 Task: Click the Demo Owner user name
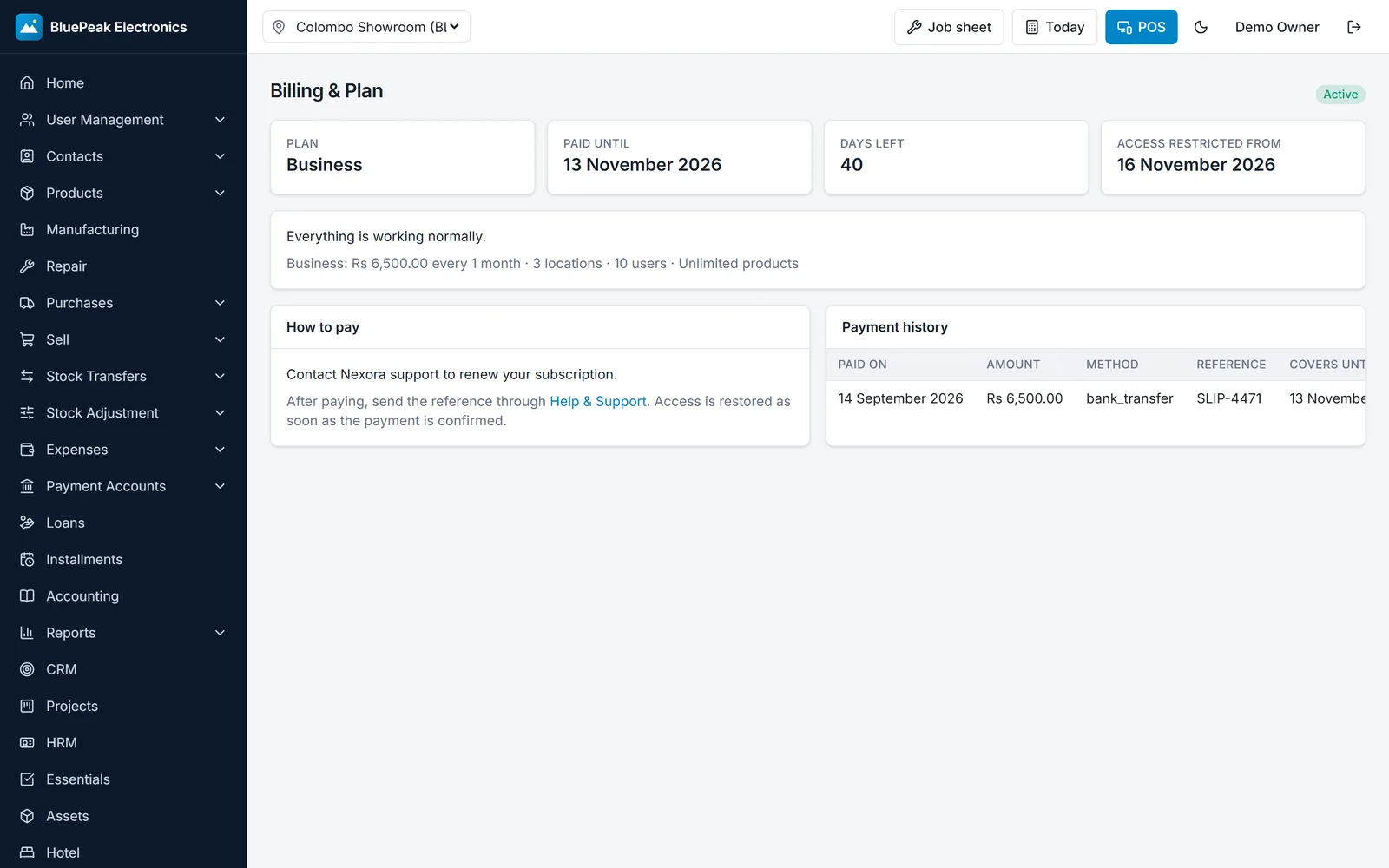1277,27
